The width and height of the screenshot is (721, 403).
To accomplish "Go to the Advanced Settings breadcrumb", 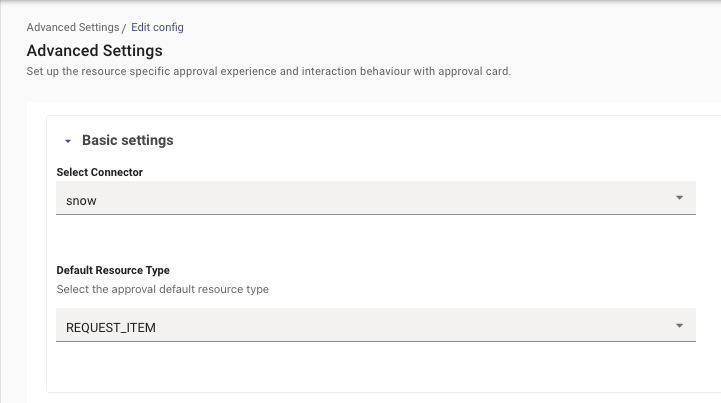I will tap(73, 28).
